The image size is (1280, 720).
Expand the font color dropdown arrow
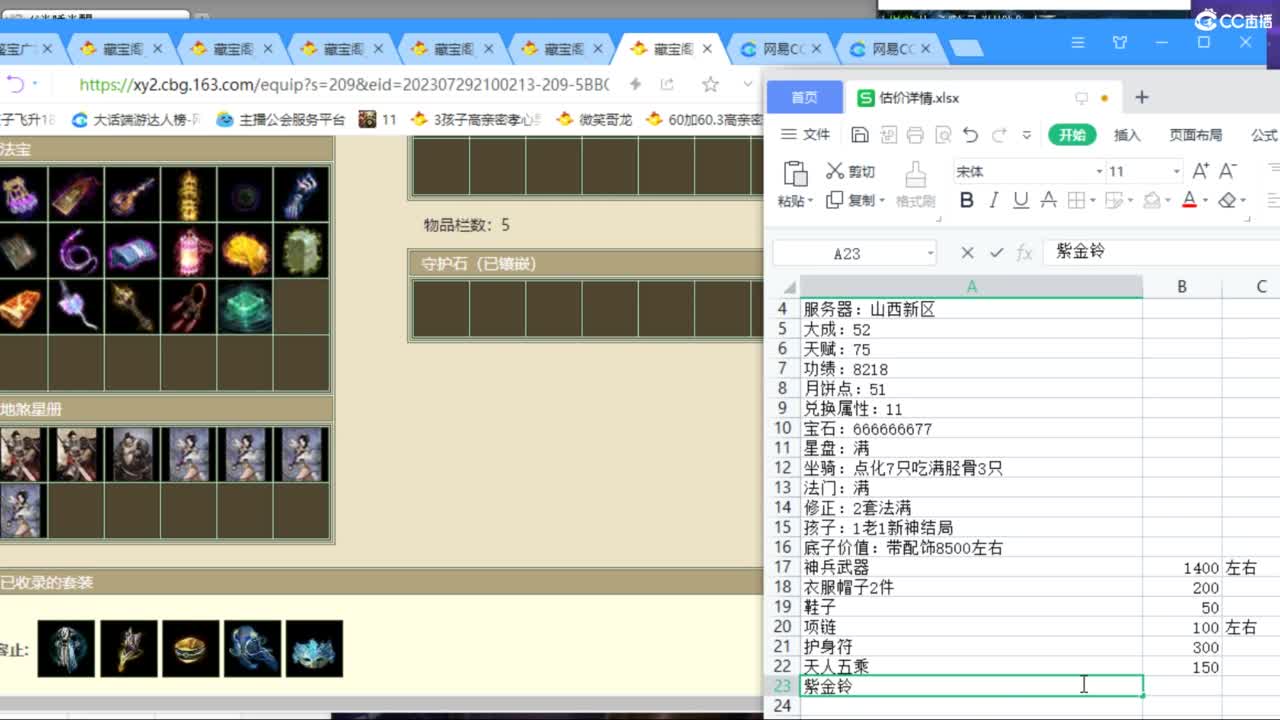click(x=1206, y=201)
